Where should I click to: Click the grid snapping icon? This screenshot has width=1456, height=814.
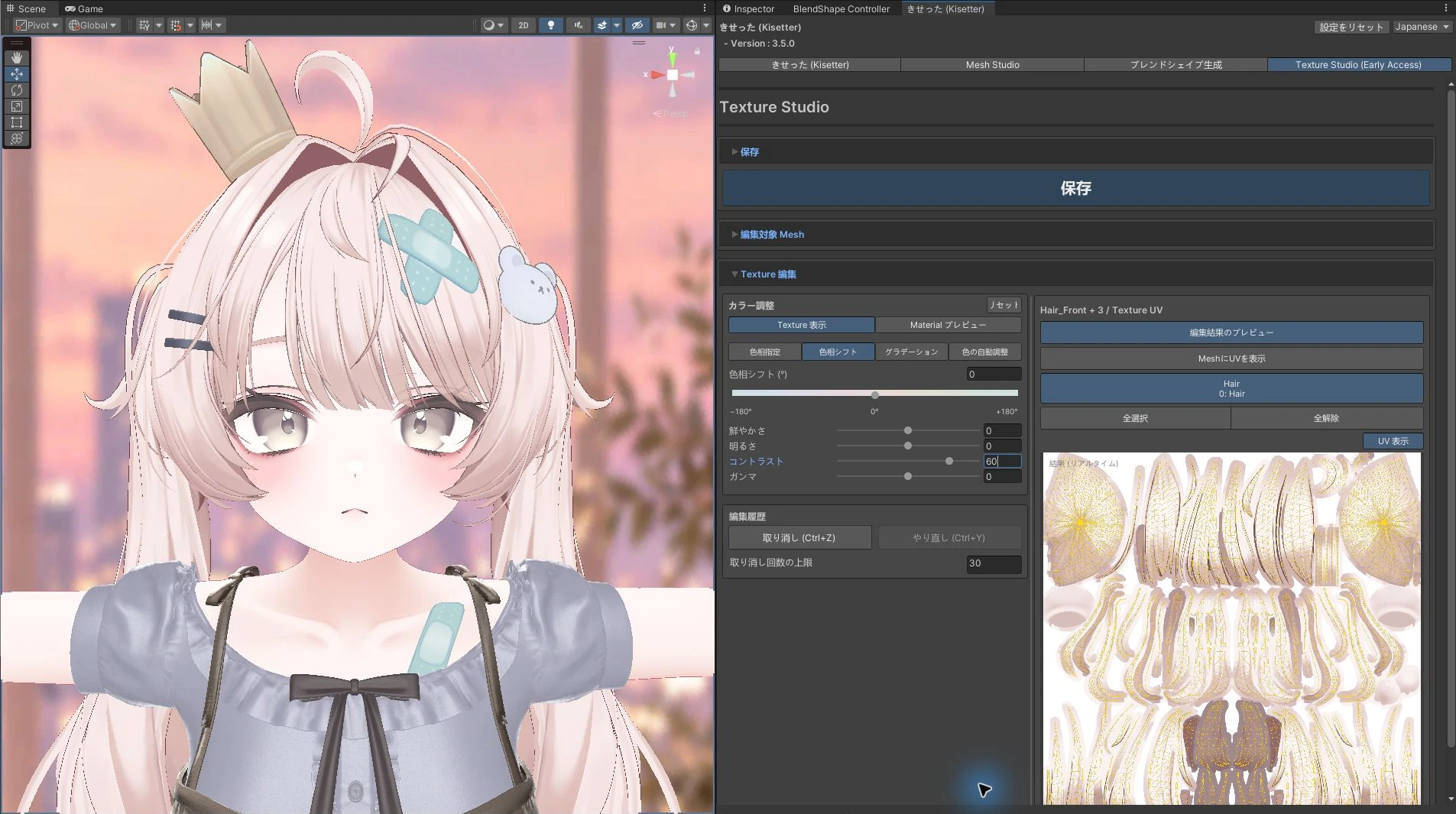[176, 25]
